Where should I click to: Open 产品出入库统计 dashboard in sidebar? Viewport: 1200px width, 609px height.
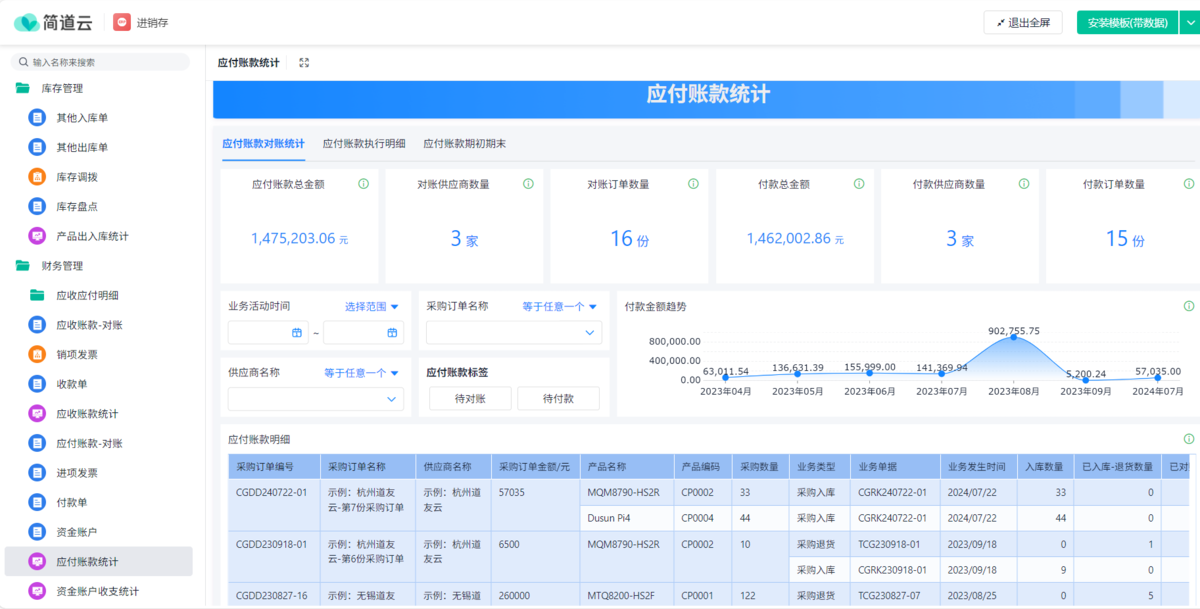[x=92, y=236]
